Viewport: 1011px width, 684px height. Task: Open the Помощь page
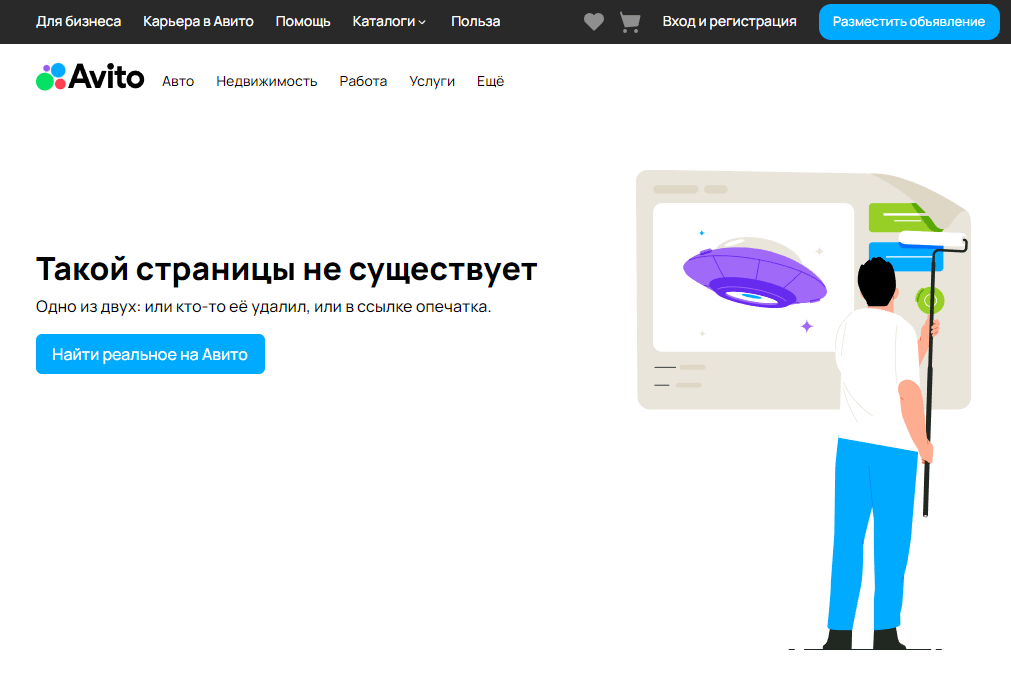pos(303,21)
